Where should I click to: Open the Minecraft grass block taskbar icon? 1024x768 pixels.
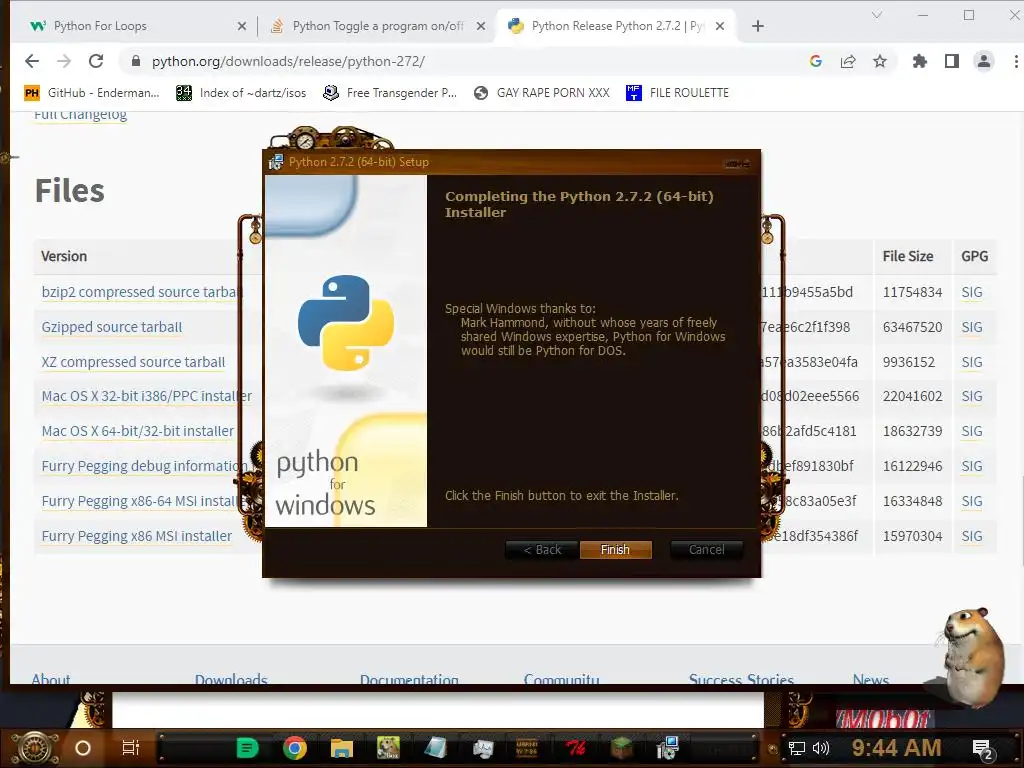622,748
